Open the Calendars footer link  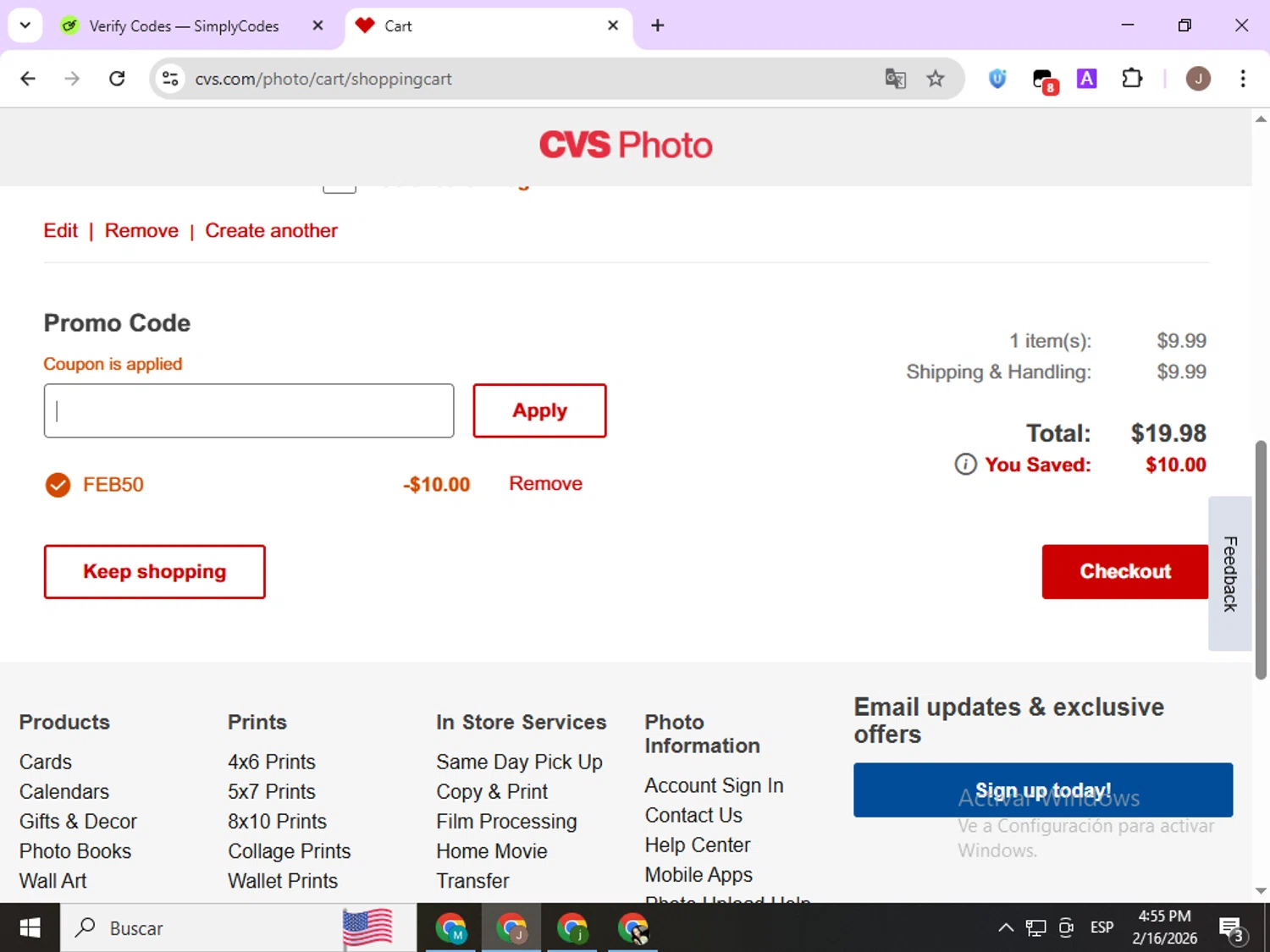(x=64, y=792)
